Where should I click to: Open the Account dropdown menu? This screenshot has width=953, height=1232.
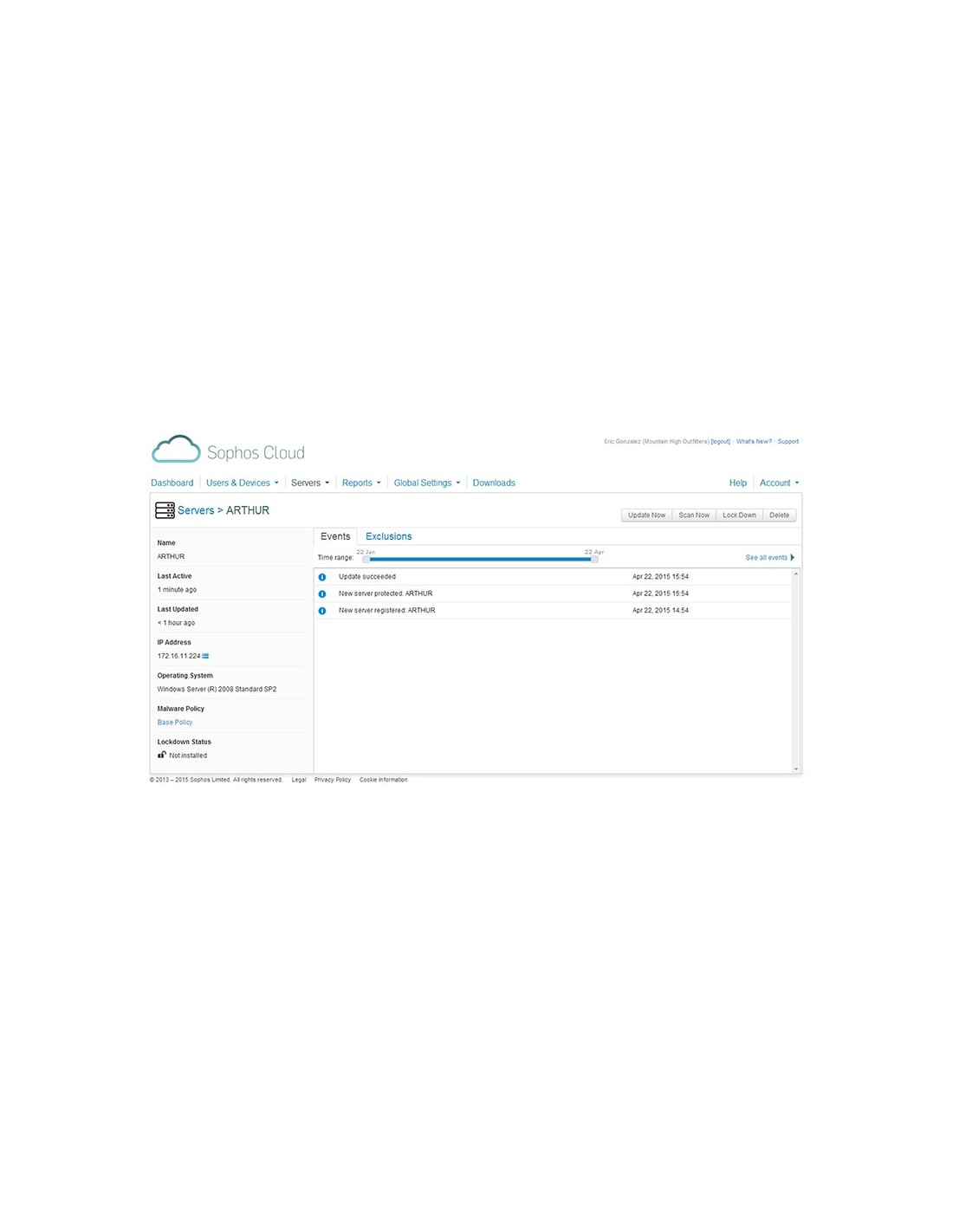(779, 483)
